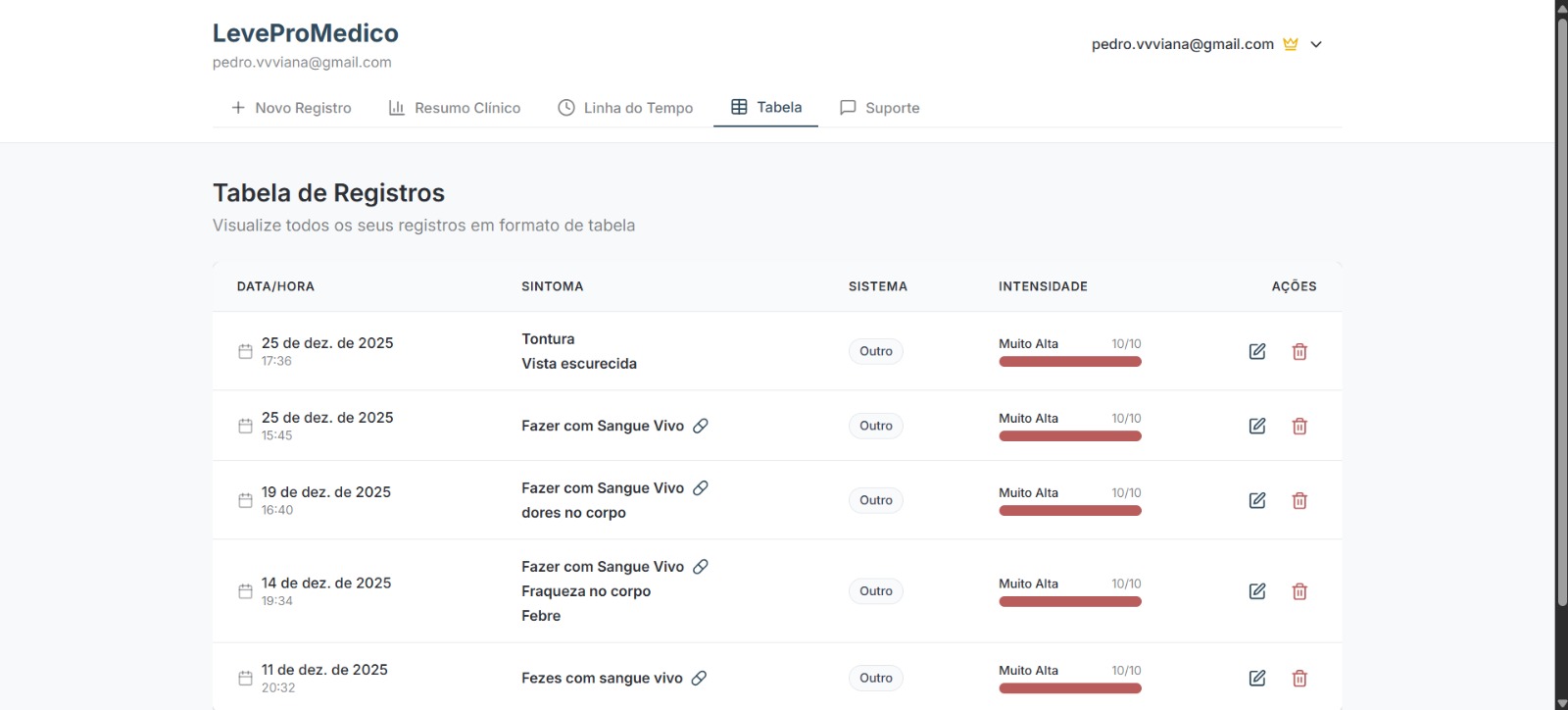Screen dimensions: 1568x710
Task: Click calendar icon on 14 dez. row
Action: (x=245, y=591)
